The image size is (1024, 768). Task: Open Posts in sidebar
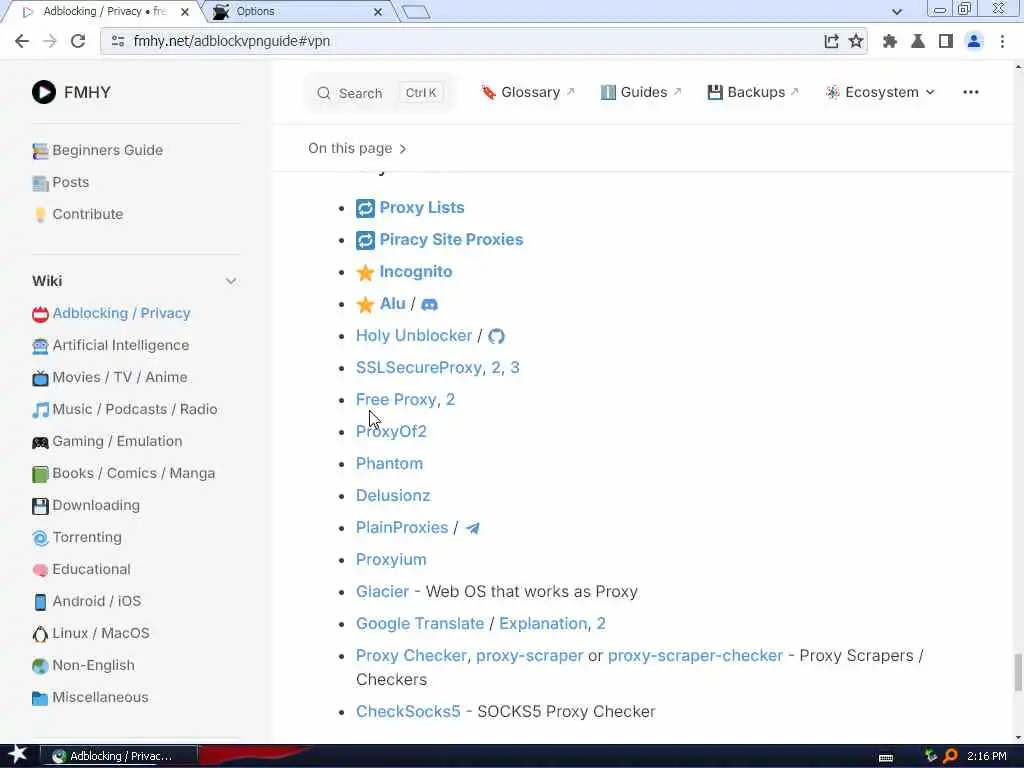(x=61, y=182)
